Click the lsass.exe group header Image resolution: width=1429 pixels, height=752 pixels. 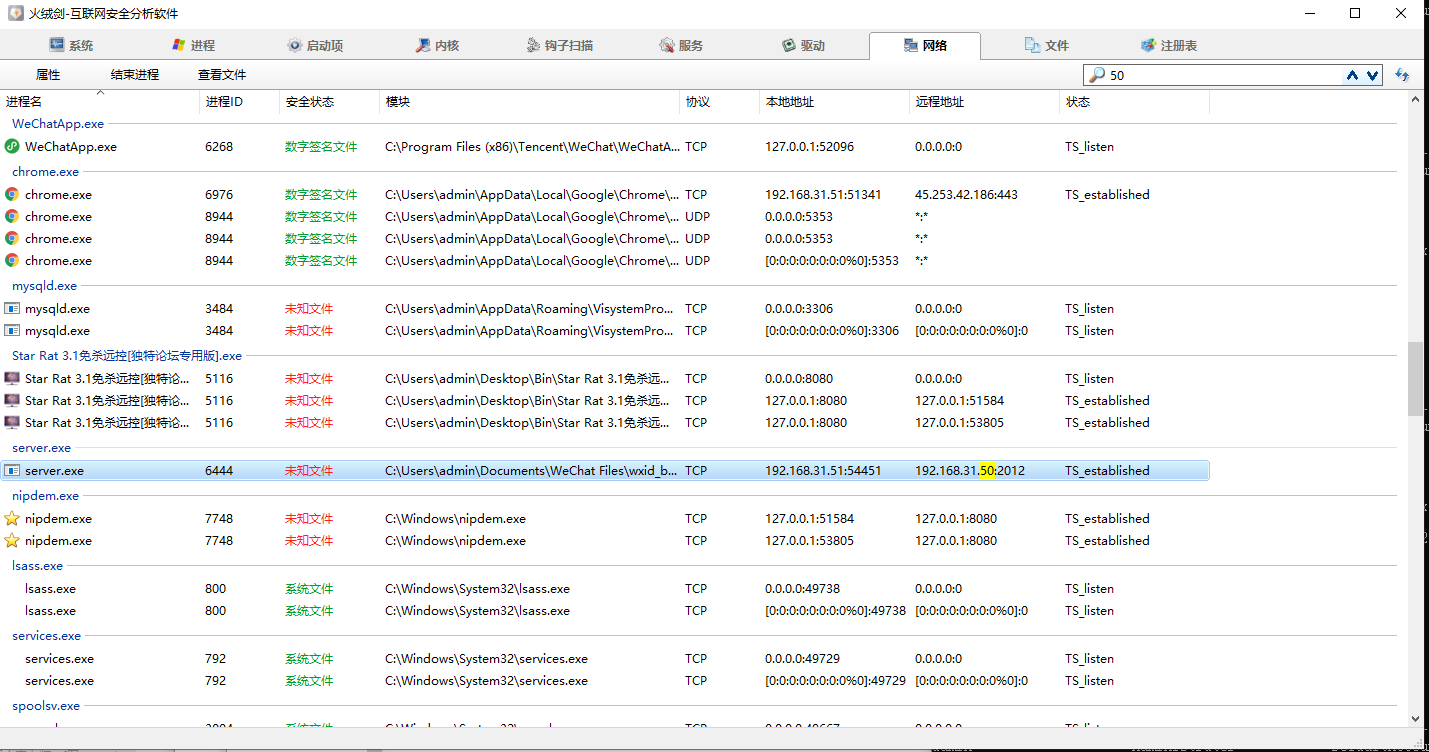38,566
